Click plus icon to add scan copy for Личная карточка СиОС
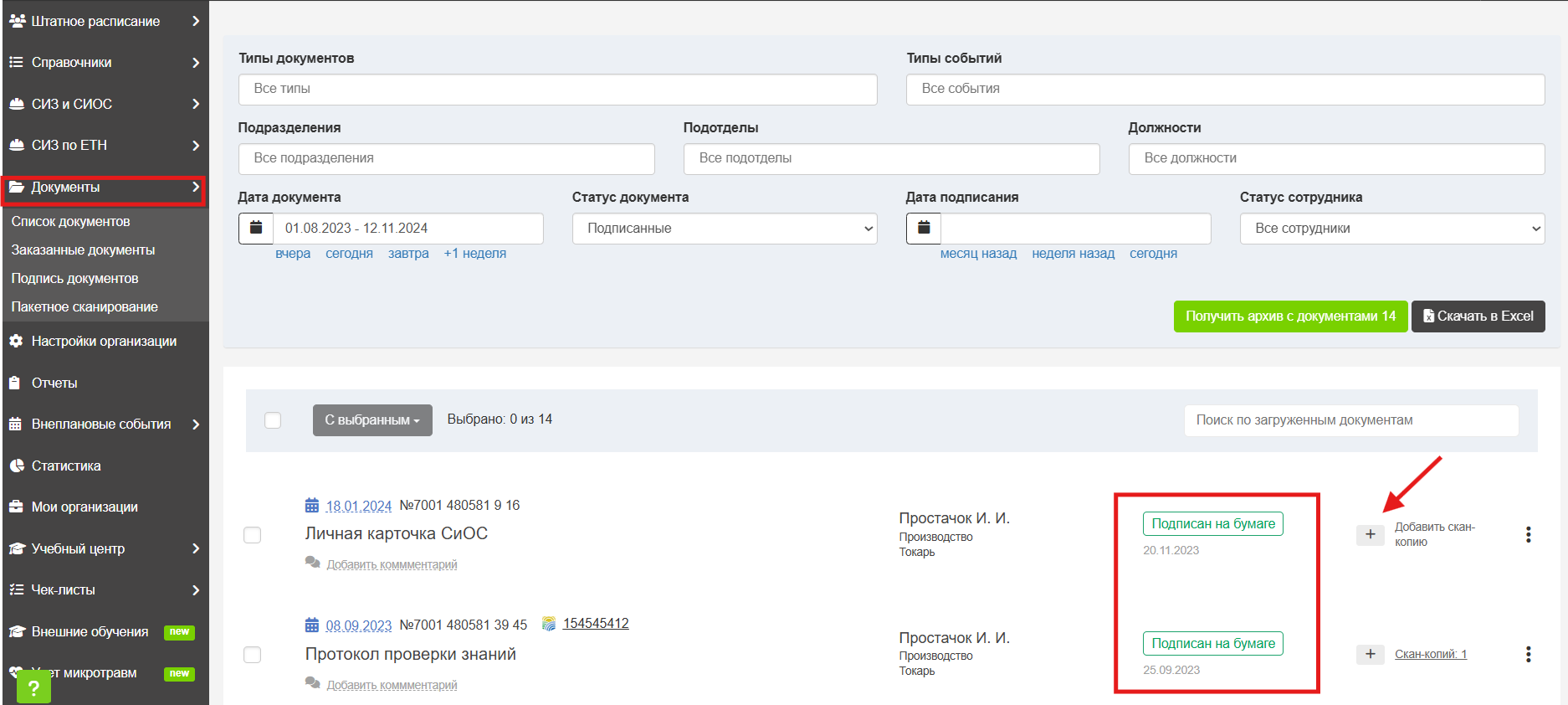Viewport: 1568px width, 705px height. coord(1370,534)
